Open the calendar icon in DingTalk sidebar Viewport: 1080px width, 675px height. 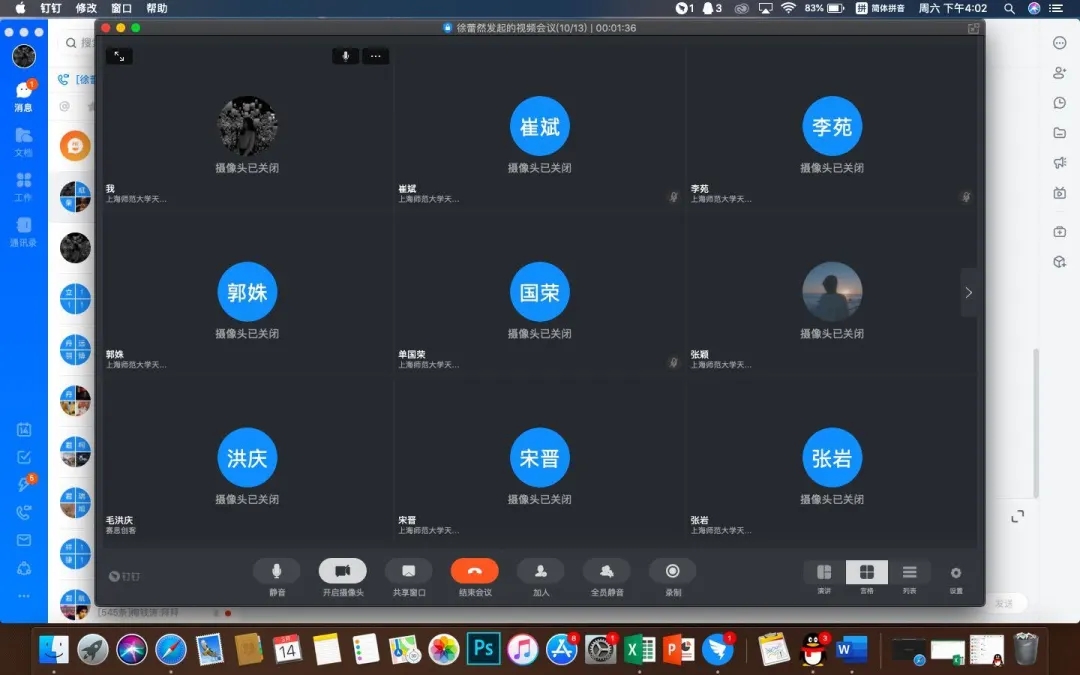point(23,430)
